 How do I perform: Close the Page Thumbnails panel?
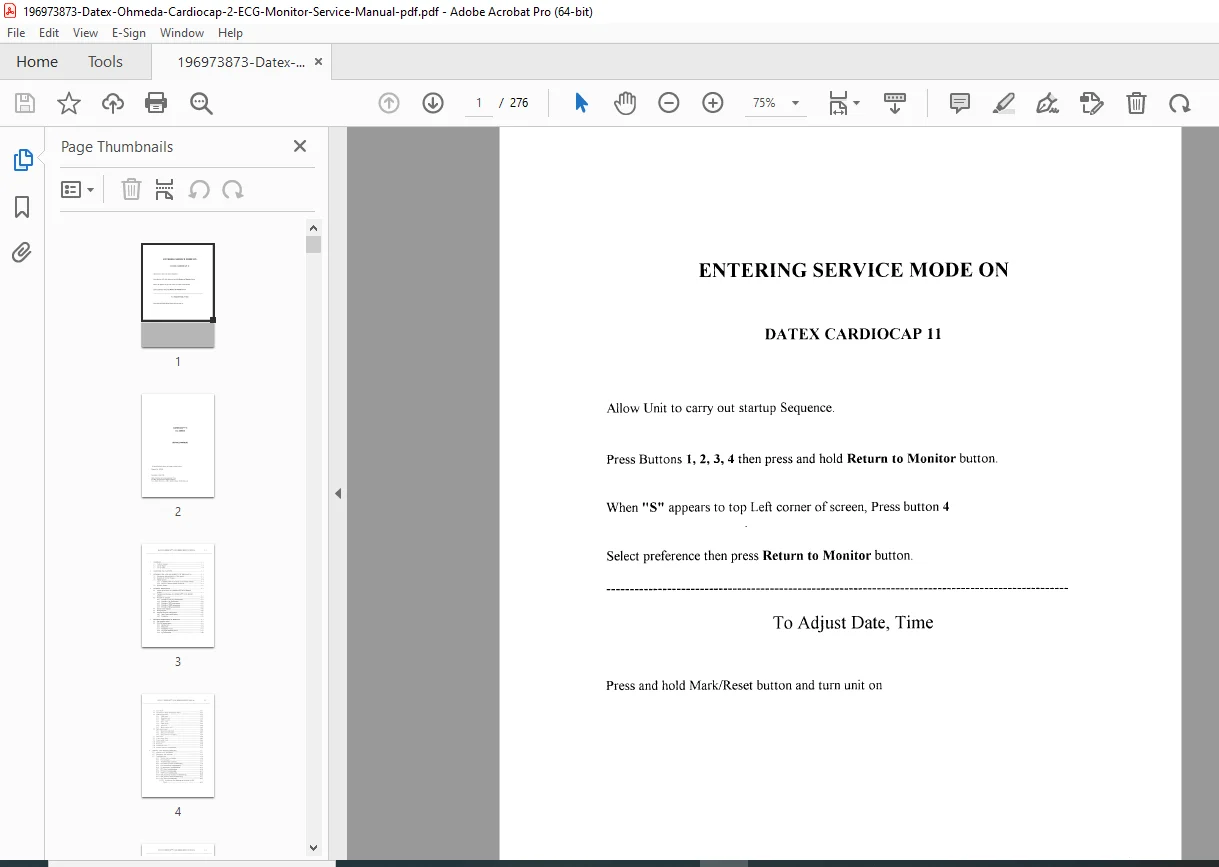tap(299, 146)
